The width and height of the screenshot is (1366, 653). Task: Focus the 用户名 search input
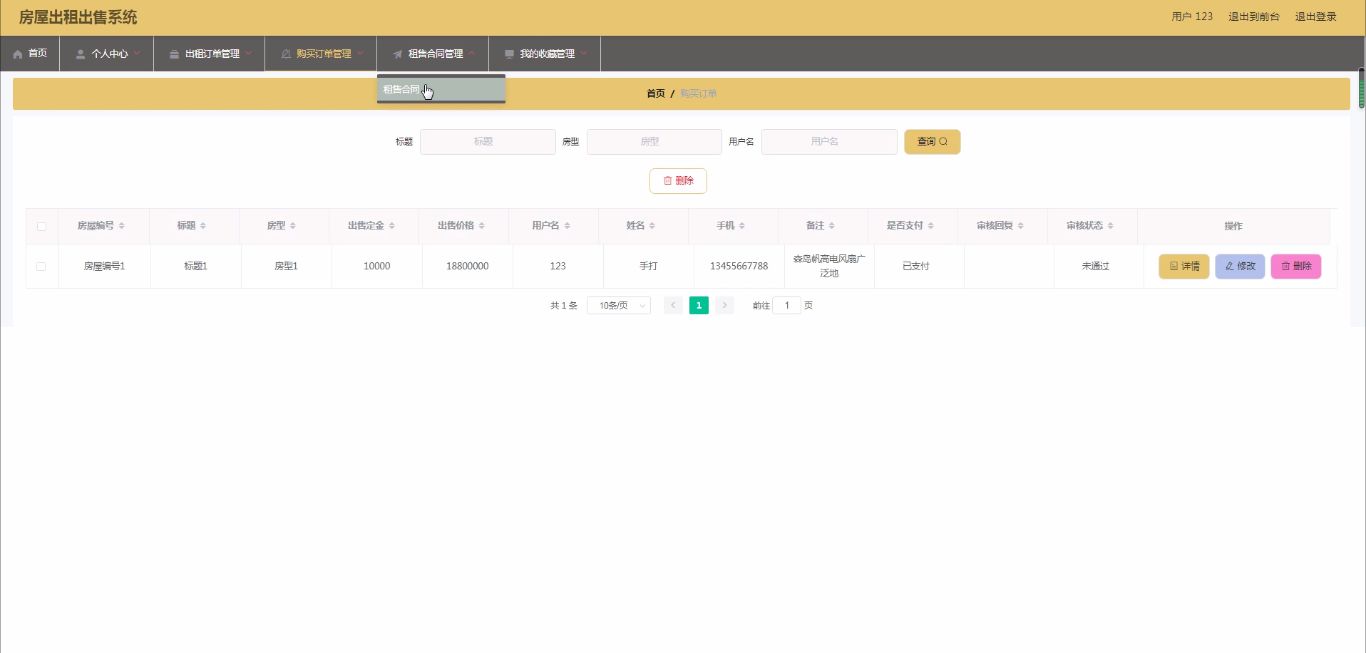(829, 142)
